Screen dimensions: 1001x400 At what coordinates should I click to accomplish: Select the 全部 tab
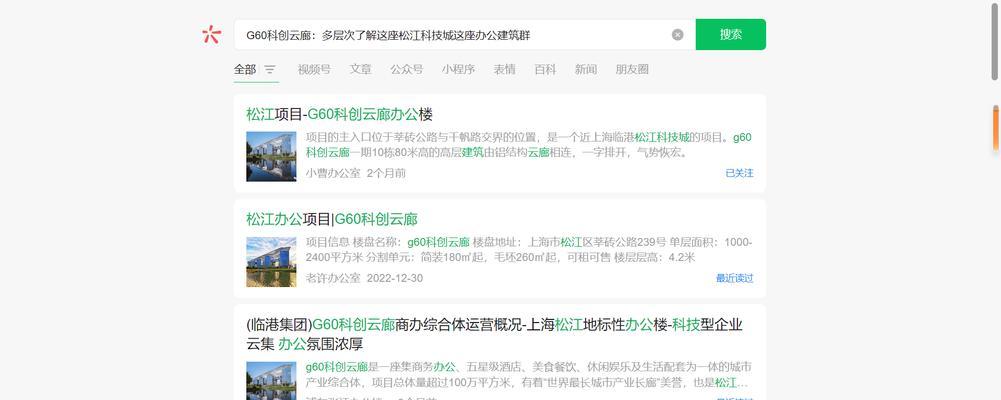point(245,70)
